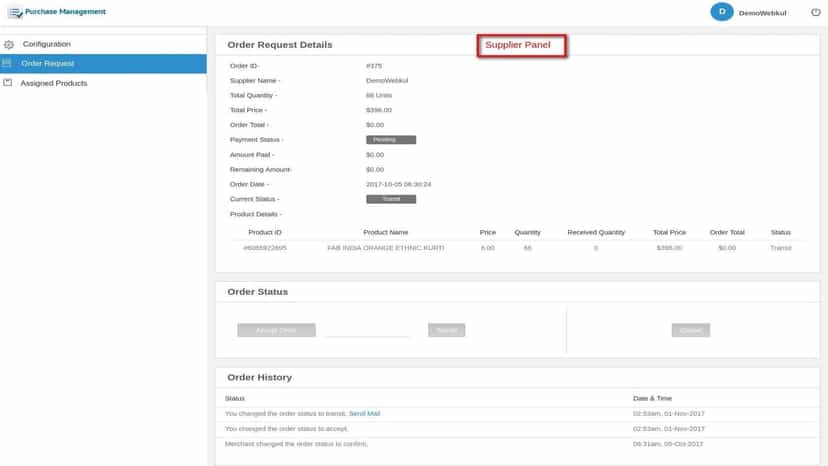Screen dimensions: 828x466
Task: Click the FAB INDIA ORANGE ETHNIC KURTI product name
Action: 385,248
